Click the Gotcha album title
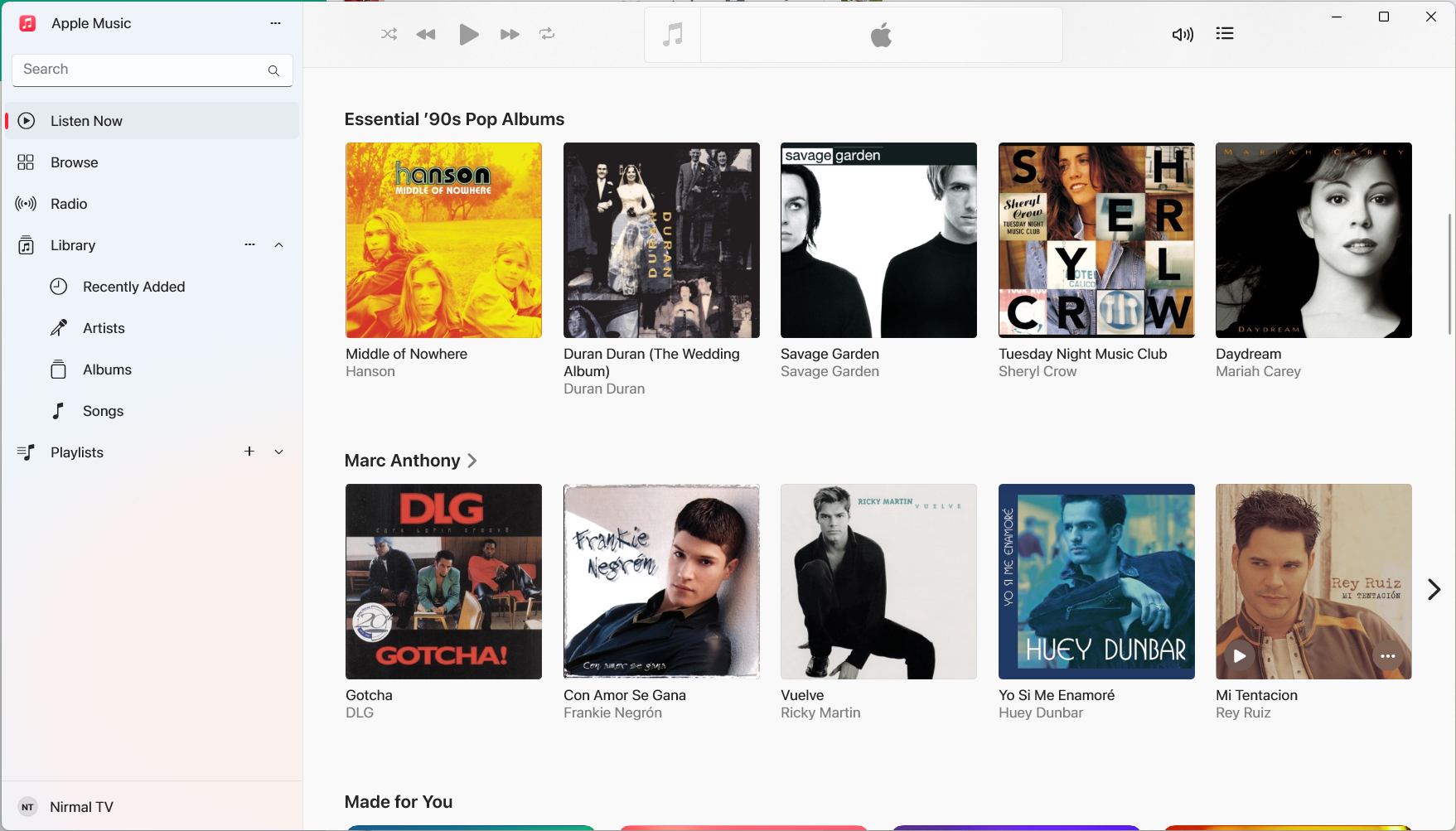Viewport: 1456px width, 831px height. point(369,695)
